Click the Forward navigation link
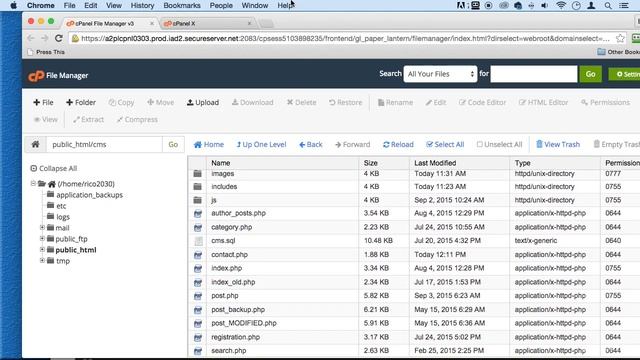Viewport: 640px width, 360px height. coord(352,144)
